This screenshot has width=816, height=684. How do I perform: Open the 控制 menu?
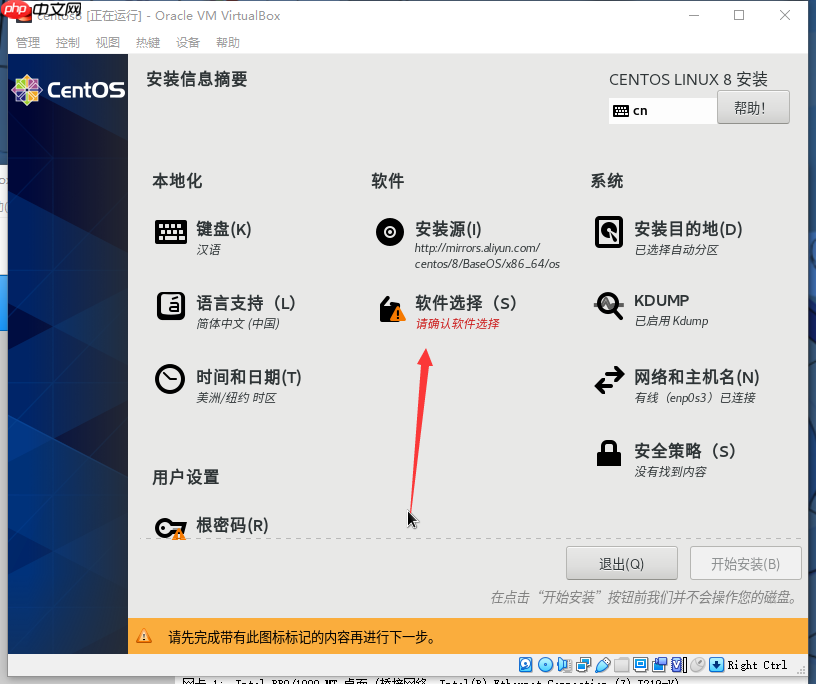coord(67,42)
